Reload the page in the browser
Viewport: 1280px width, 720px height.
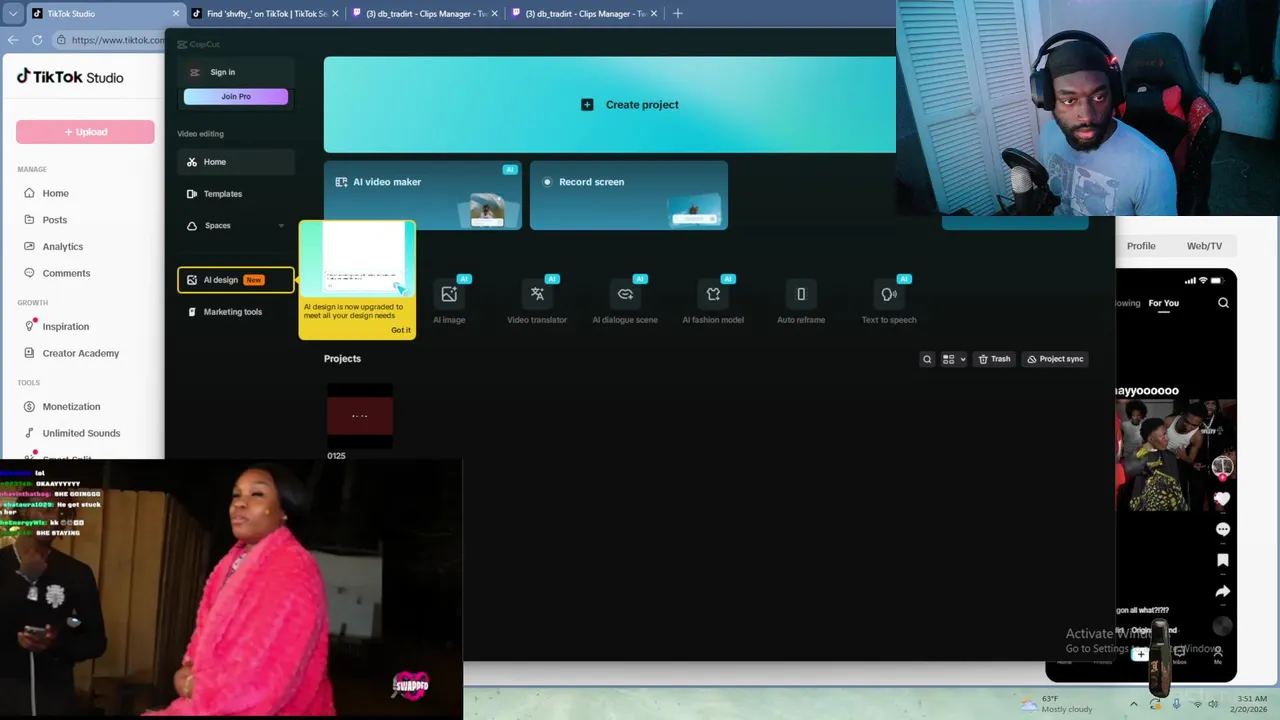click(x=38, y=40)
